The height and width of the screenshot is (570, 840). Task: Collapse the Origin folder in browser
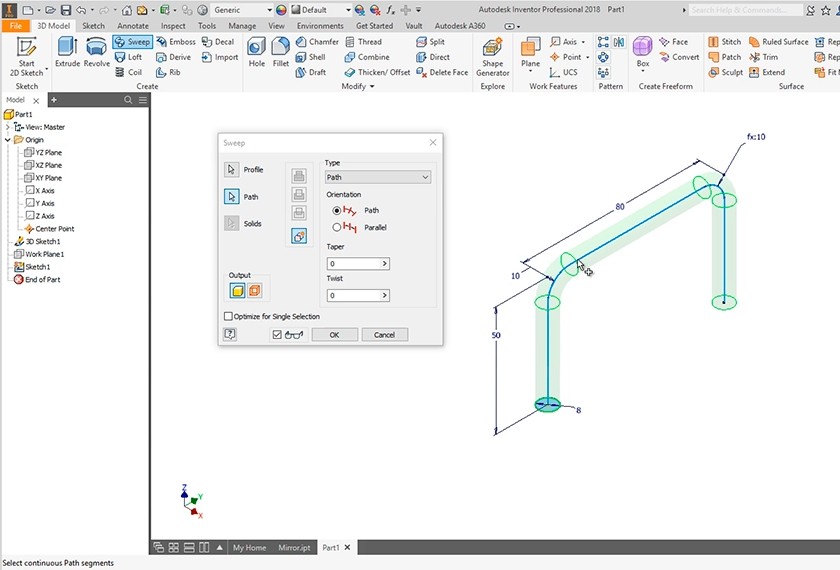[8, 140]
